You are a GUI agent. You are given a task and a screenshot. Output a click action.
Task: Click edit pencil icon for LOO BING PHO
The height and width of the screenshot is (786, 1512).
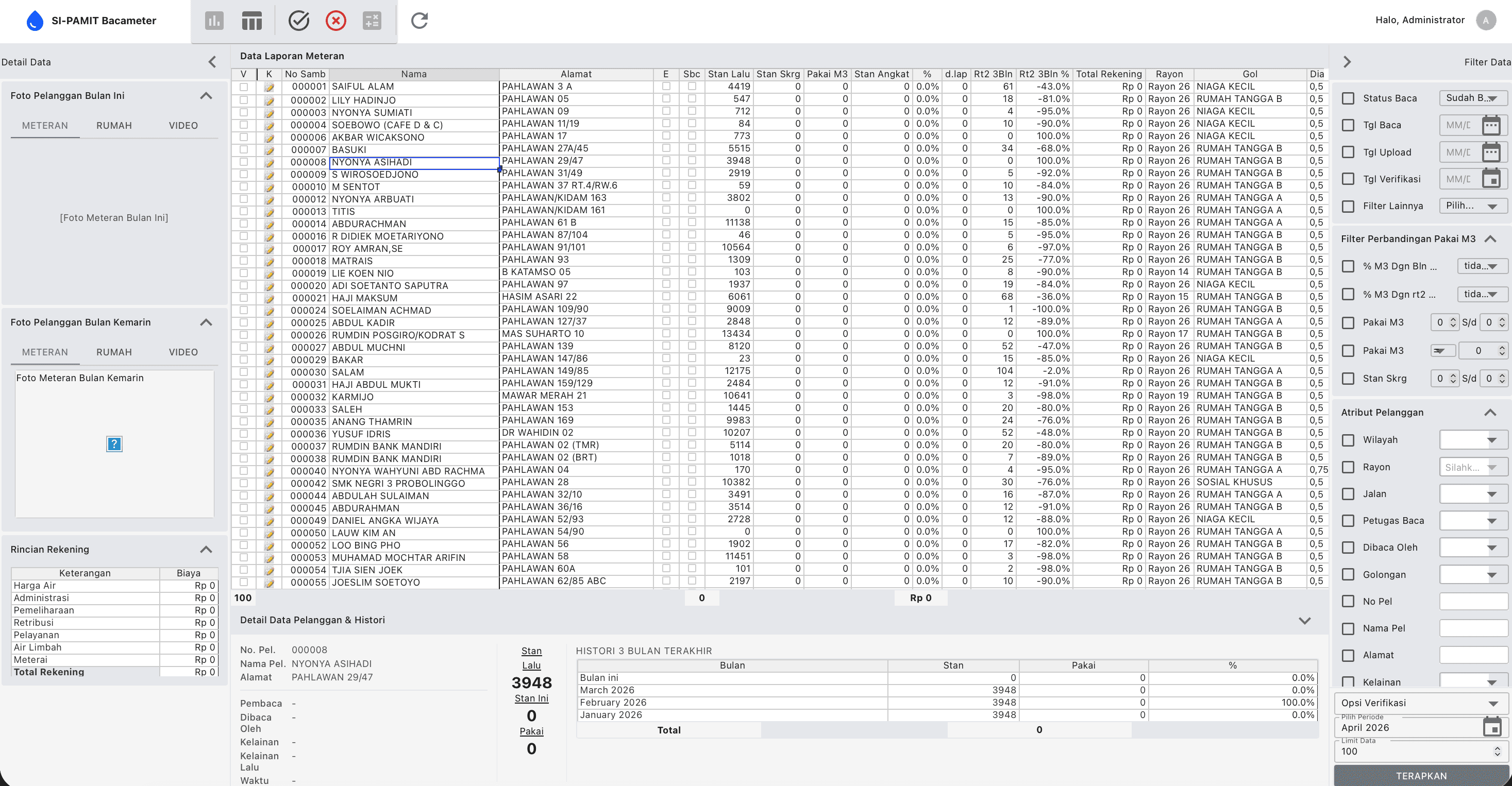[x=270, y=545]
